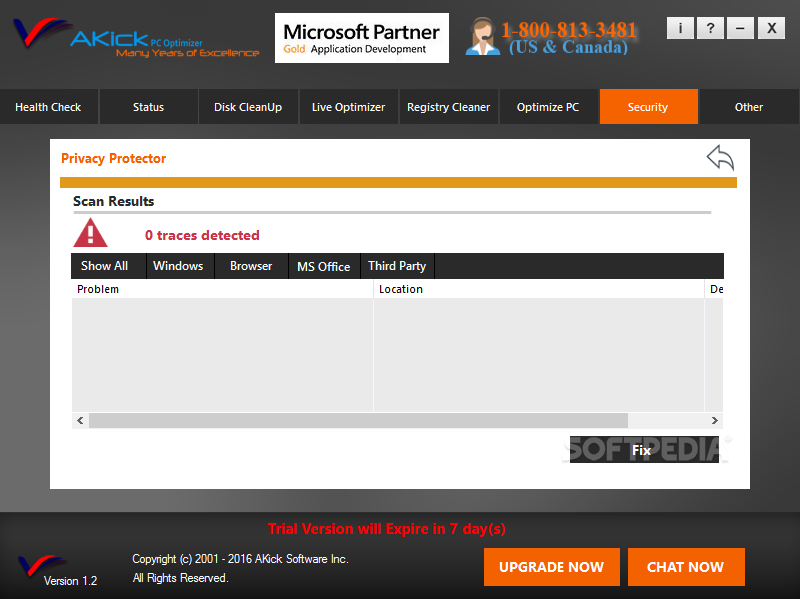Go to the Disk CleanUp tab
Image resolution: width=800 pixels, height=599 pixels.
pyautogui.click(x=248, y=107)
